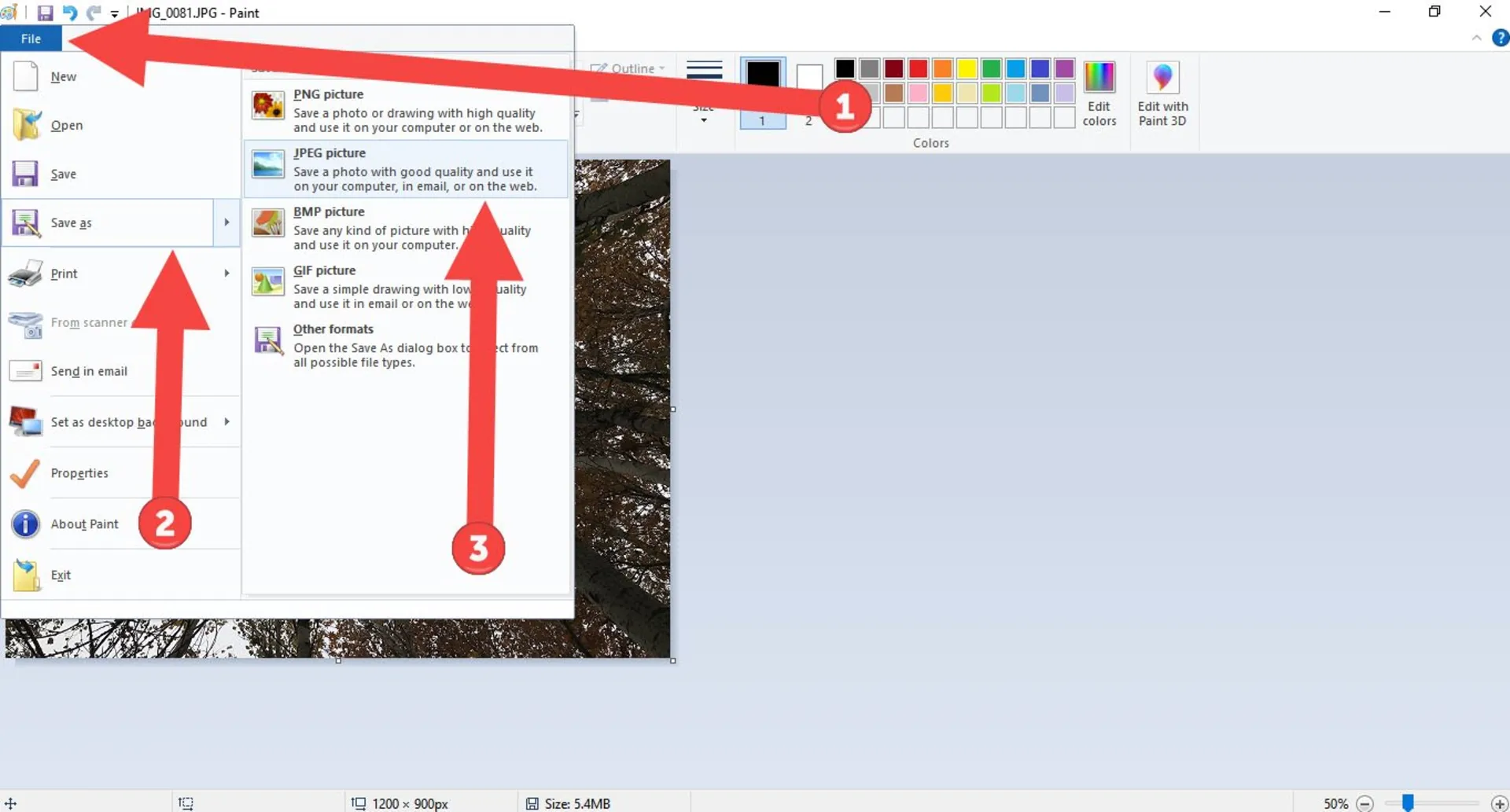Viewport: 1510px width, 812px height.
Task: Click the zoom out minus button
Action: [1365, 803]
